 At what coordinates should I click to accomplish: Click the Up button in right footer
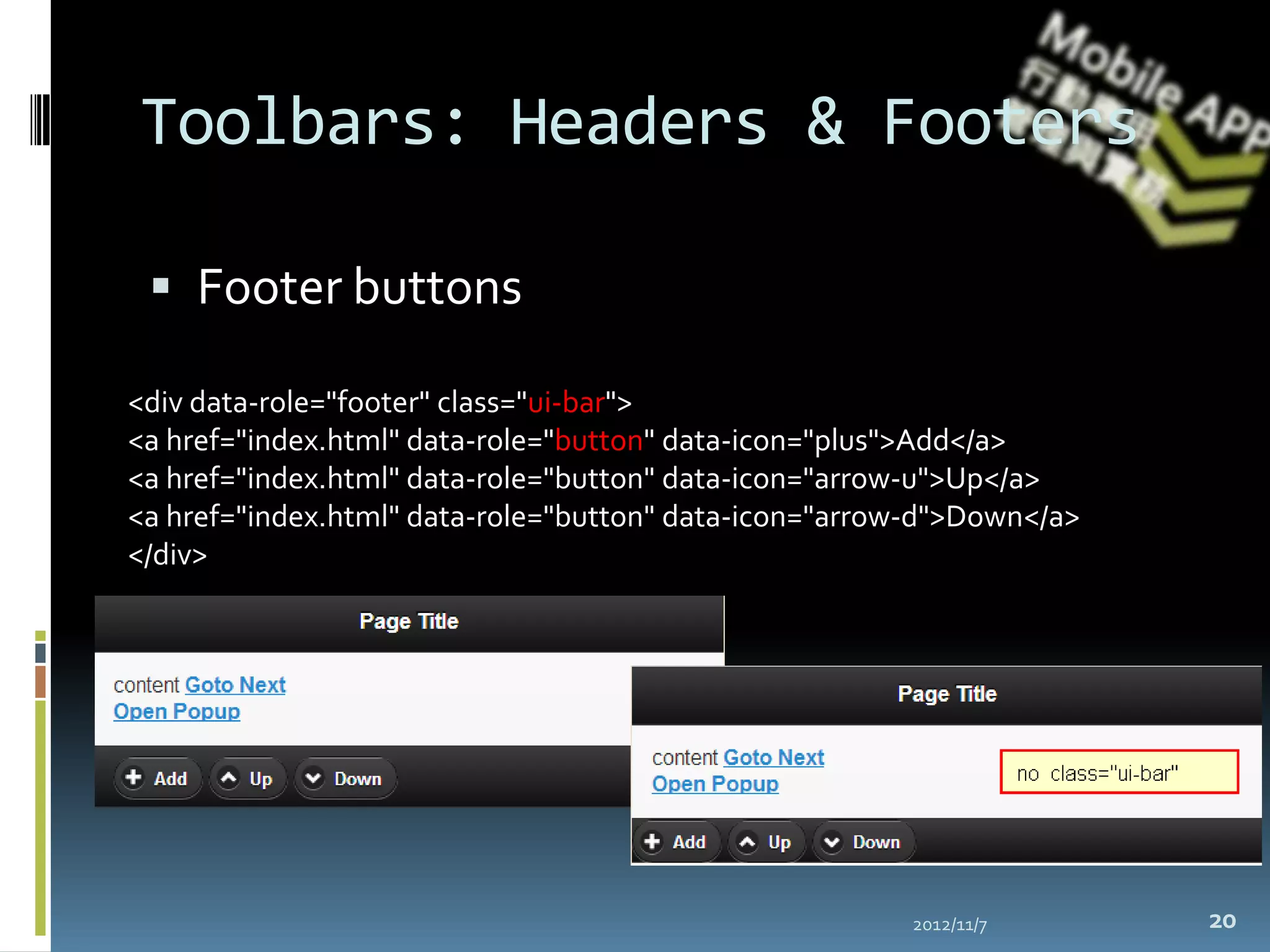[766, 842]
